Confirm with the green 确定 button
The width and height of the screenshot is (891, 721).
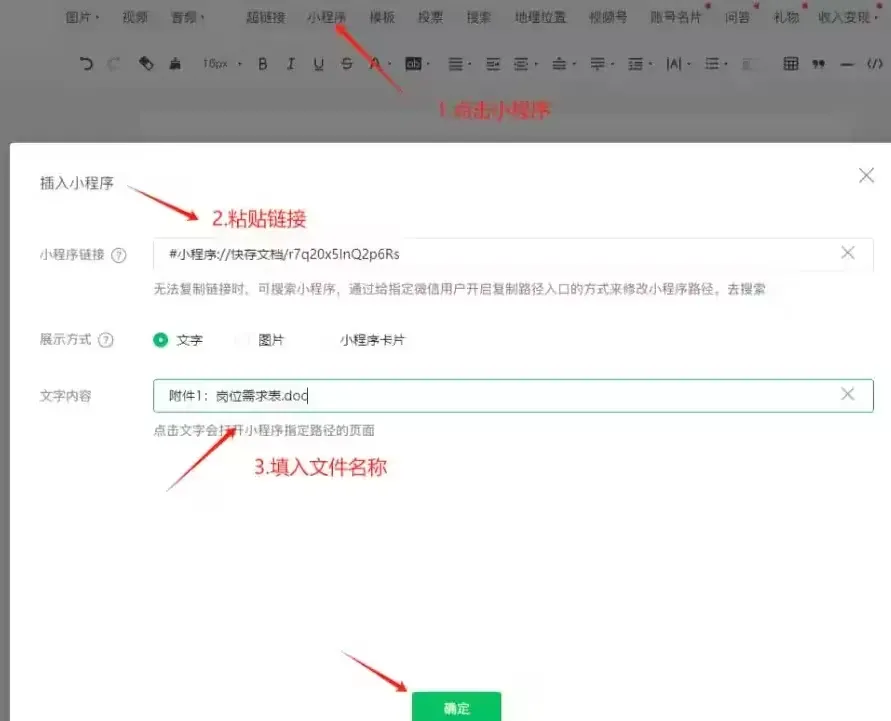tap(456, 707)
